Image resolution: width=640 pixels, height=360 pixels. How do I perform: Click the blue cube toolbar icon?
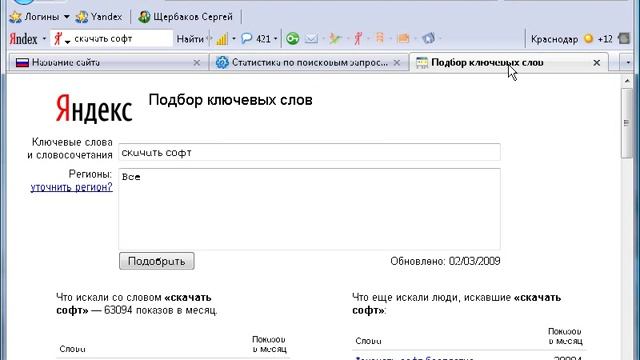[428, 38]
